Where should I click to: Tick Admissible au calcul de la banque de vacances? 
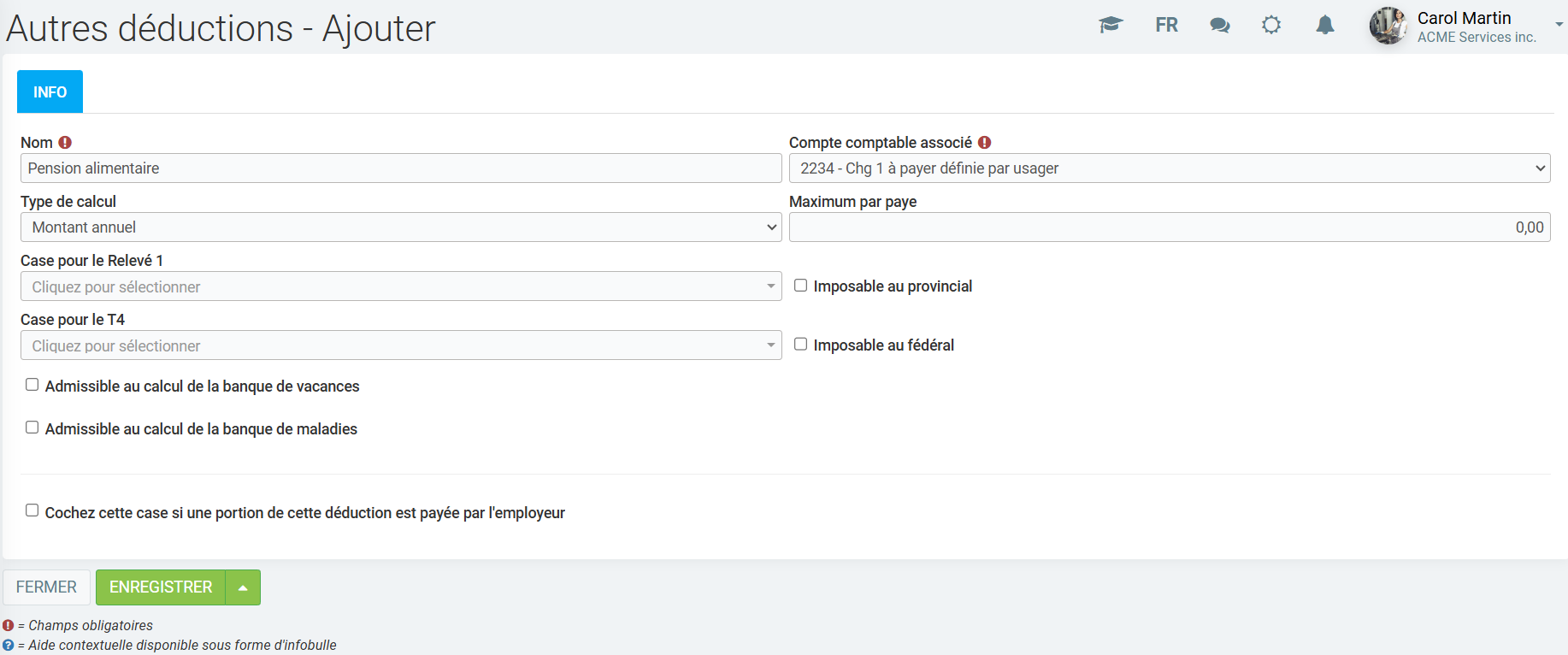(x=32, y=386)
